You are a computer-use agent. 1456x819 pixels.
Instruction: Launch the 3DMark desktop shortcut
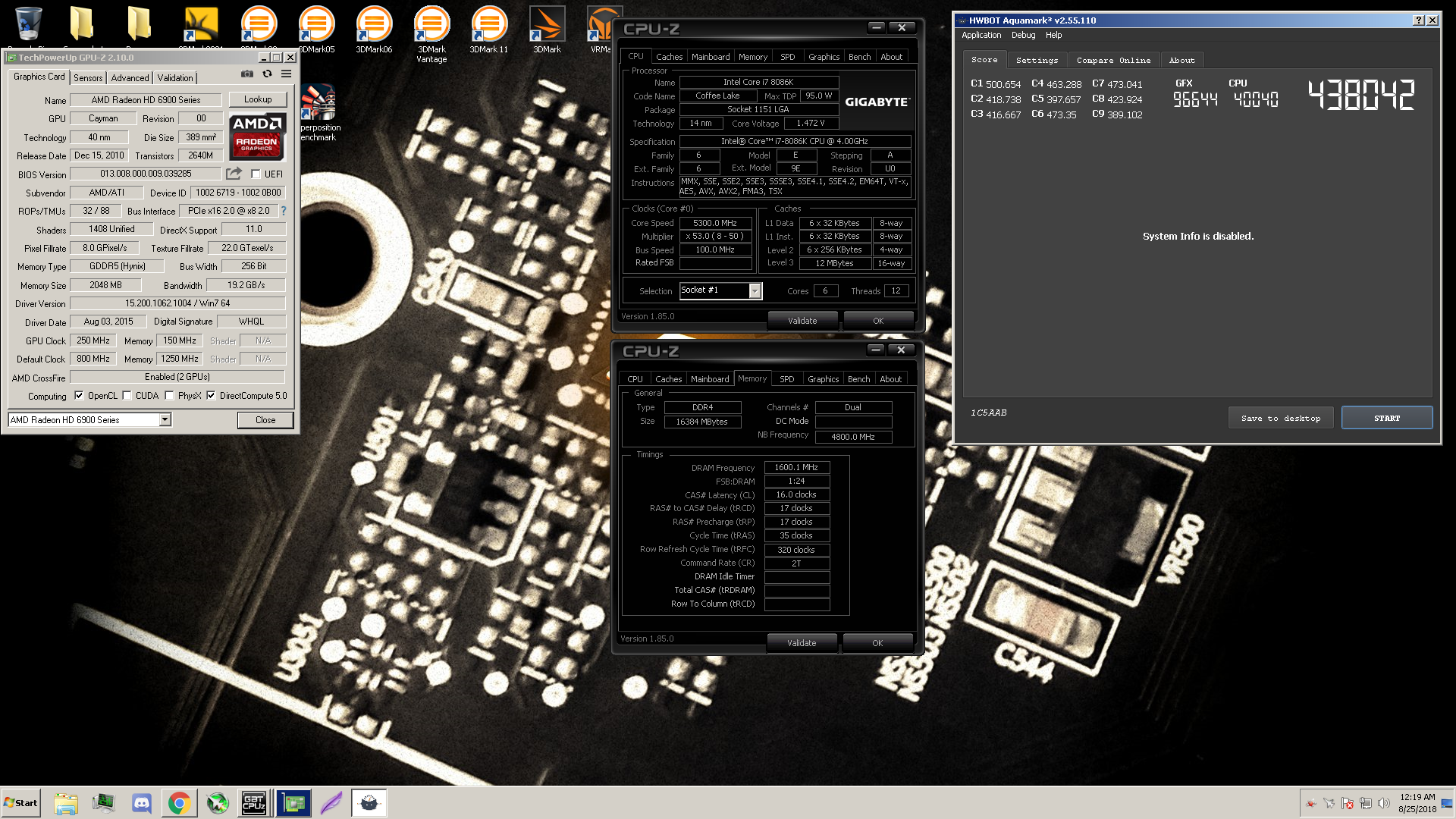pos(547,30)
